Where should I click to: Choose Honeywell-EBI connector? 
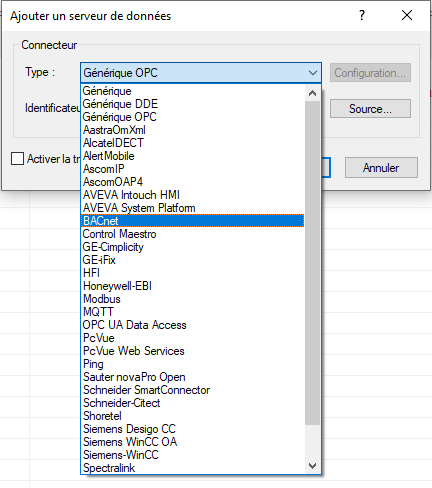193,286
